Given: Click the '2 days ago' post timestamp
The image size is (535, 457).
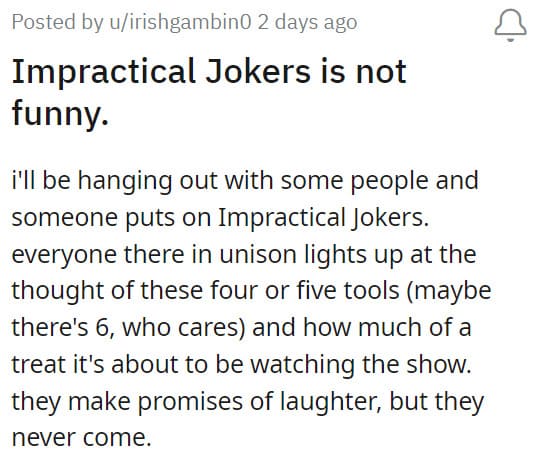Looking at the screenshot, I should (307, 23).
